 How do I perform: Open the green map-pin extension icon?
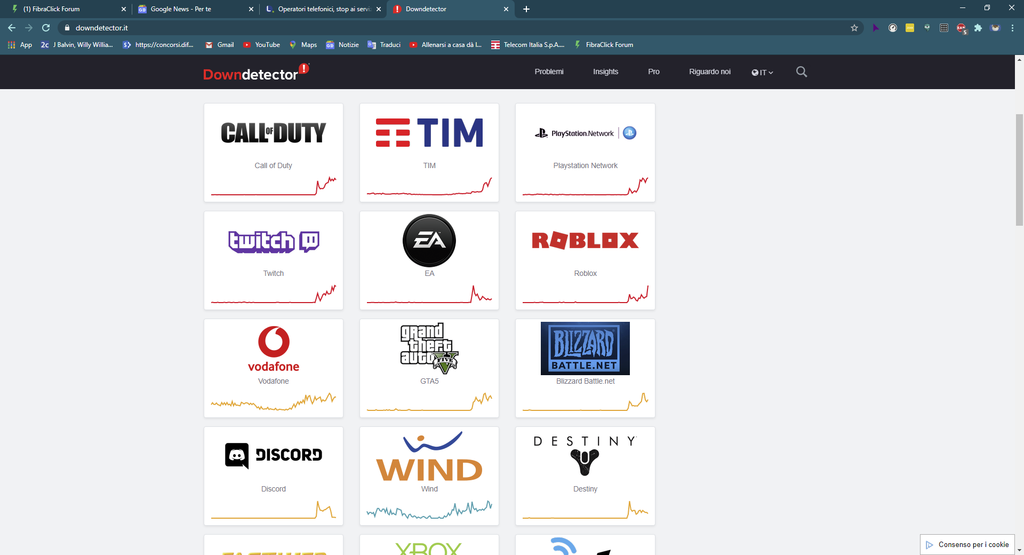tap(927, 28)
